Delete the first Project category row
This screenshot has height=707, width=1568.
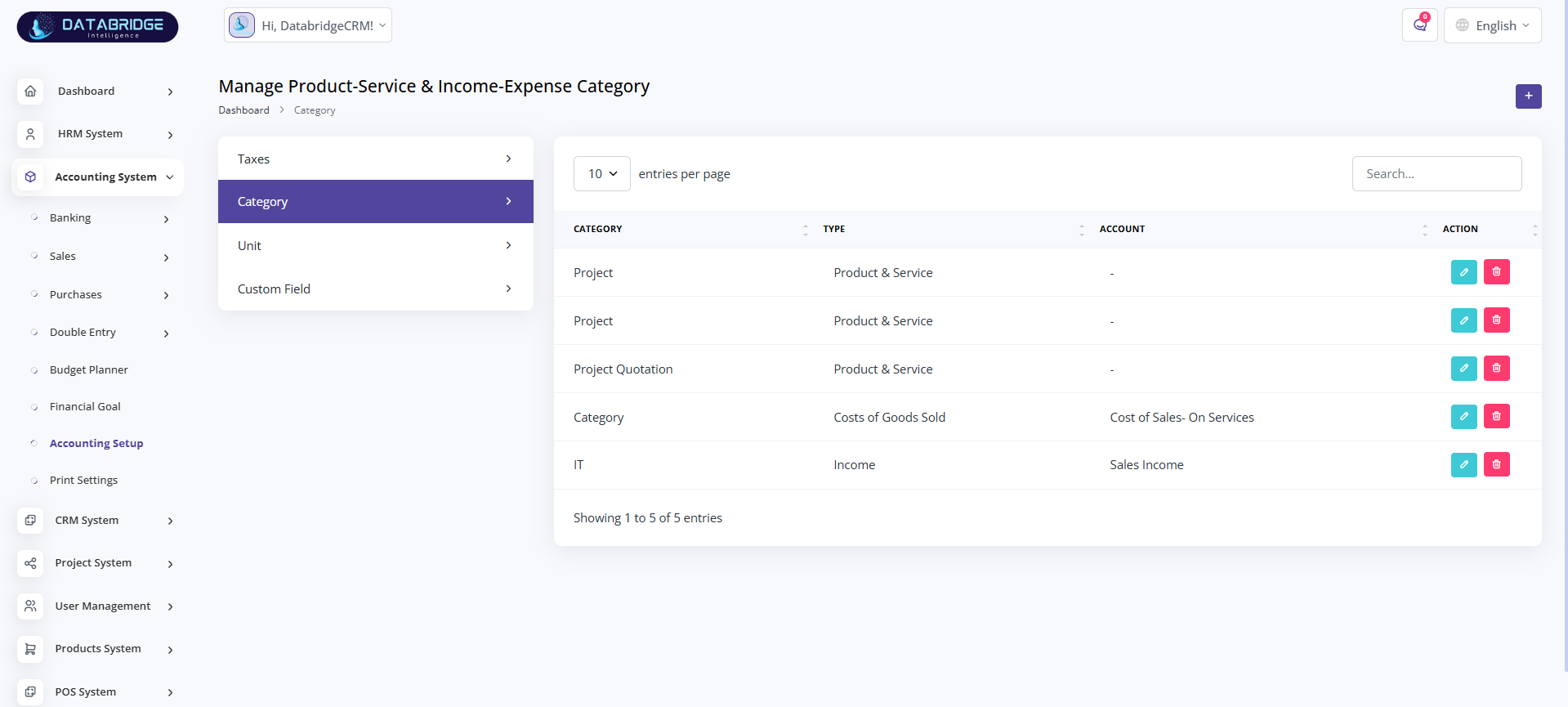(x=1496, y=272)
